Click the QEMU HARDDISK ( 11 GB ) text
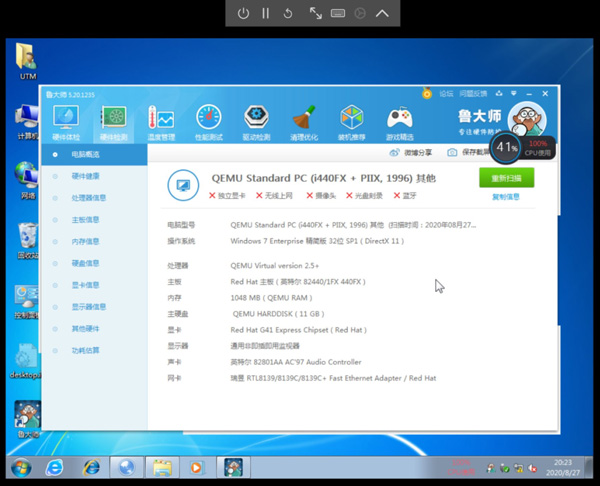The image size is (600, 486). pos(278,314)
